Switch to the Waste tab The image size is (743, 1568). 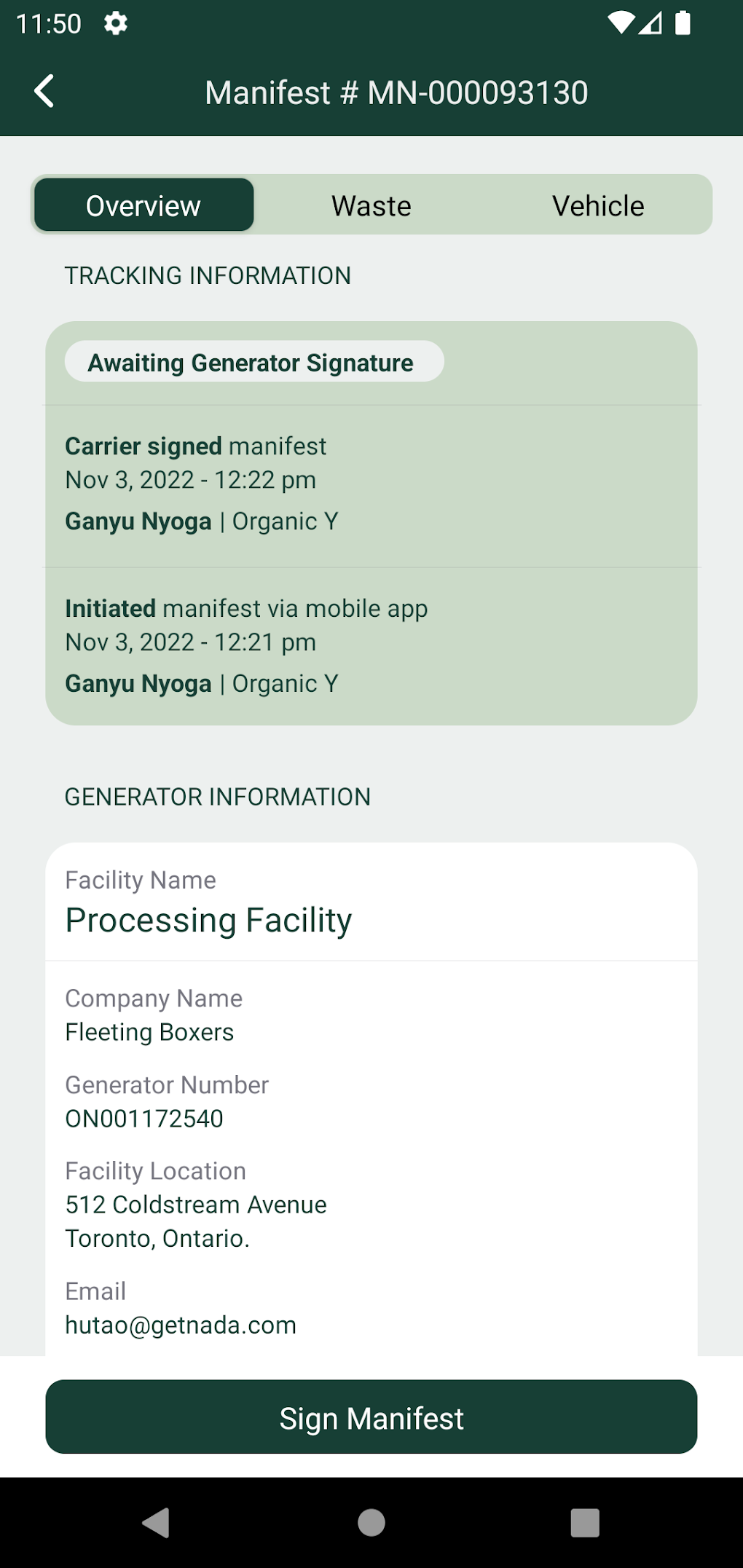point(371,205)
